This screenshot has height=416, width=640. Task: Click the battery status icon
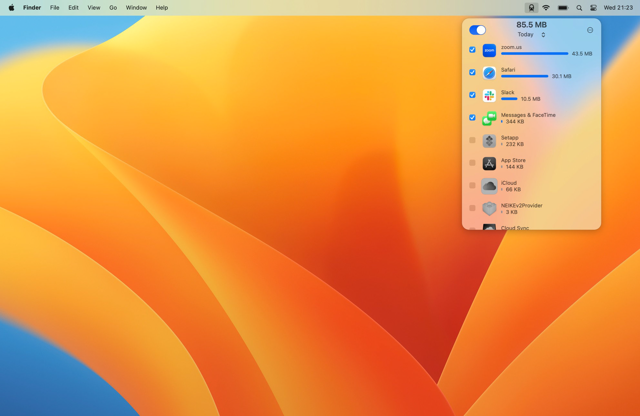click(563, 8)
